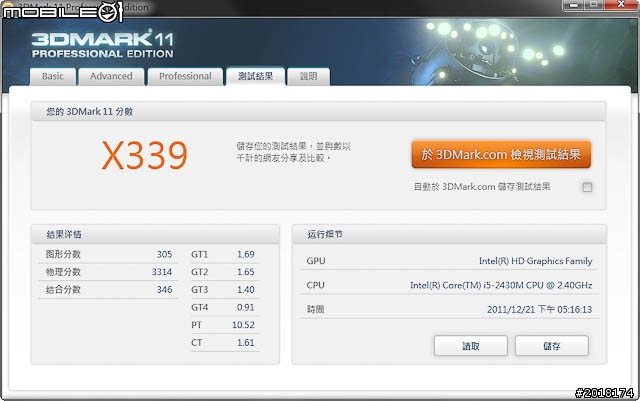Click the GT4 result 0.91
Image resolution: width=640 pixels, height=401 pixels.
(246, 307)
